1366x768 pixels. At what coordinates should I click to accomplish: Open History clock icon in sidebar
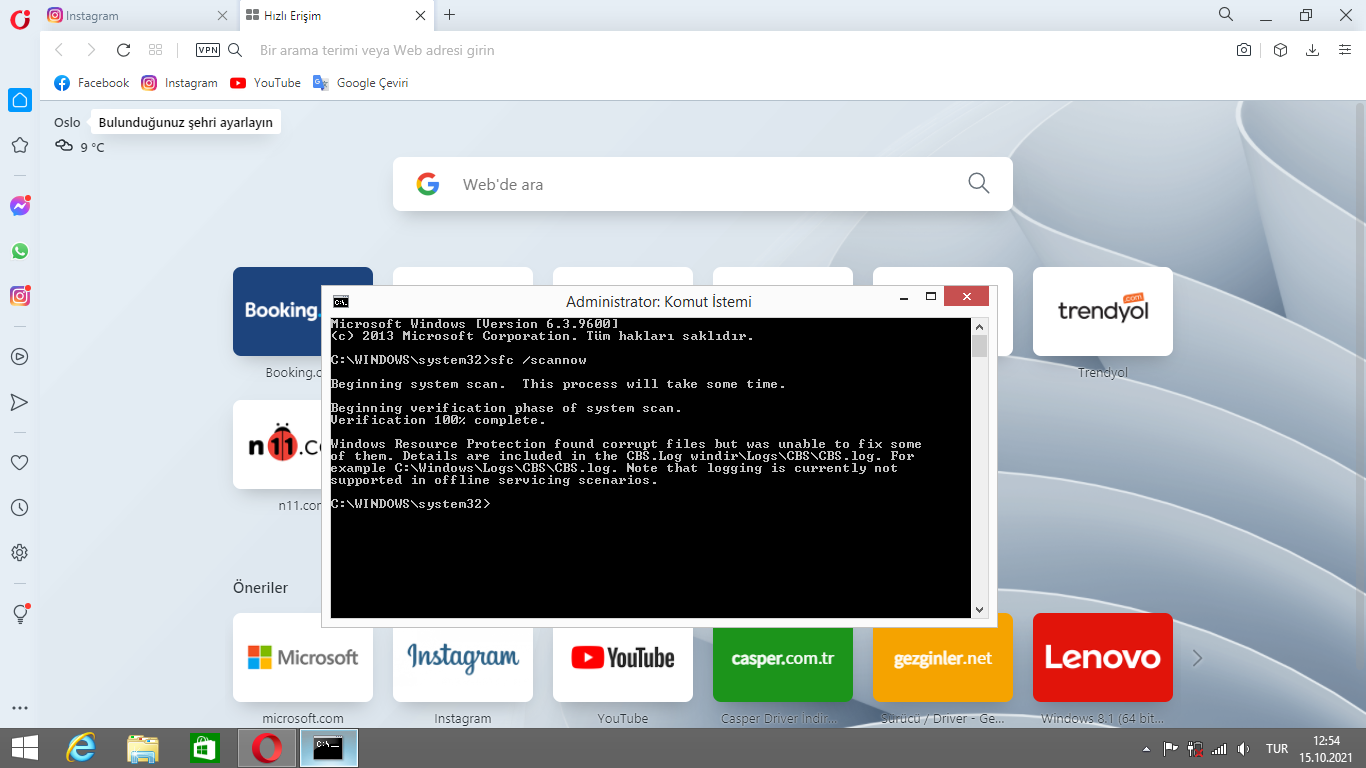tap(20, 507)
